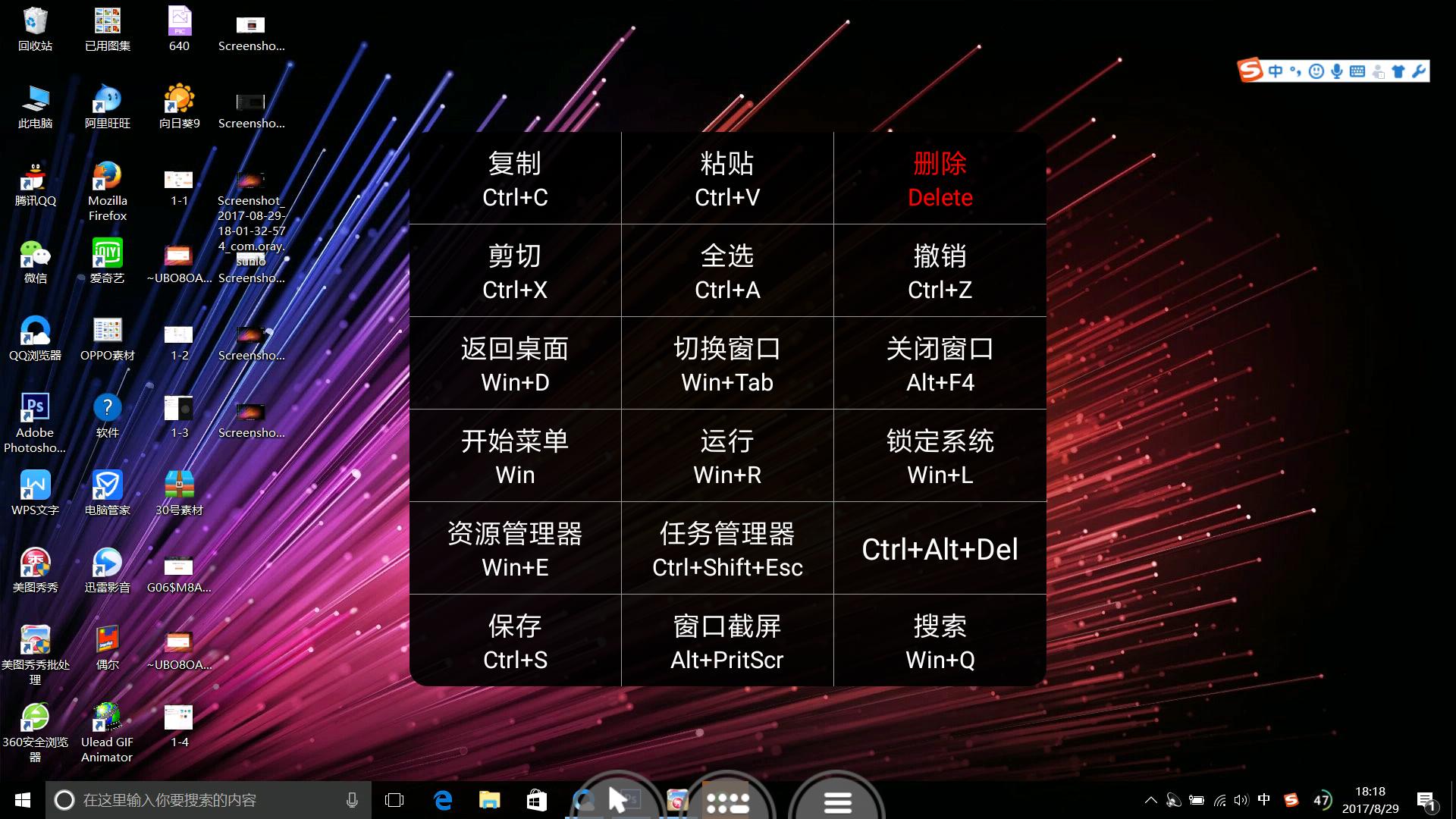The height and width of the screenshot is (819, 1456).
Task: Select the mouse pointer control in remote overlay
Action: [618, 798]
